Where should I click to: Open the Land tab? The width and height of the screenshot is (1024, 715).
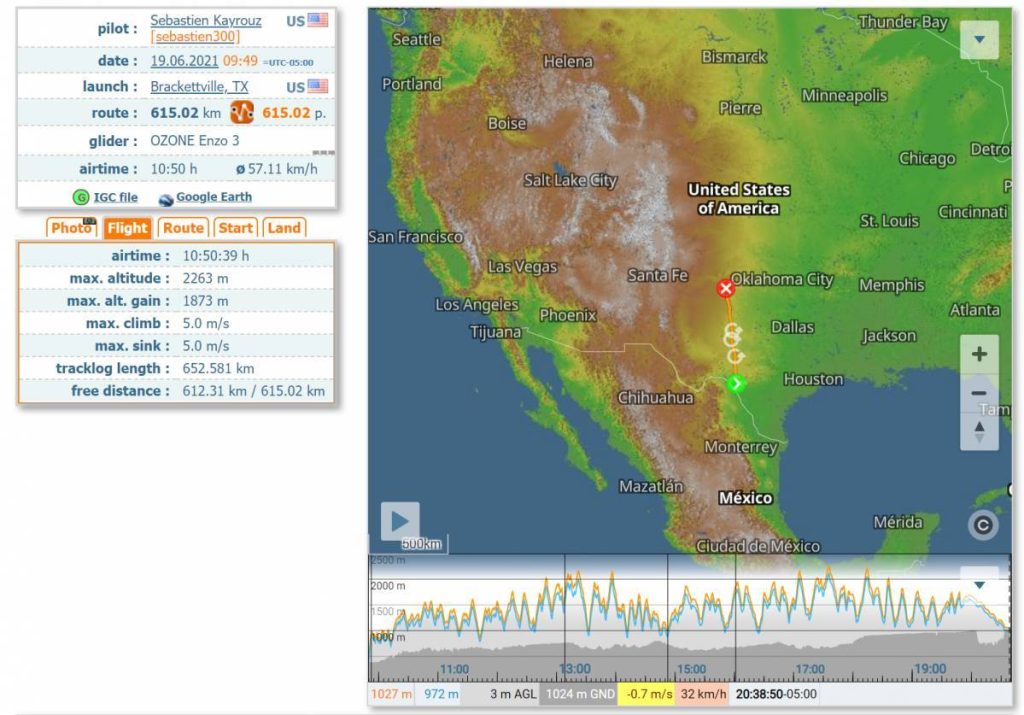tap(284, 228)
